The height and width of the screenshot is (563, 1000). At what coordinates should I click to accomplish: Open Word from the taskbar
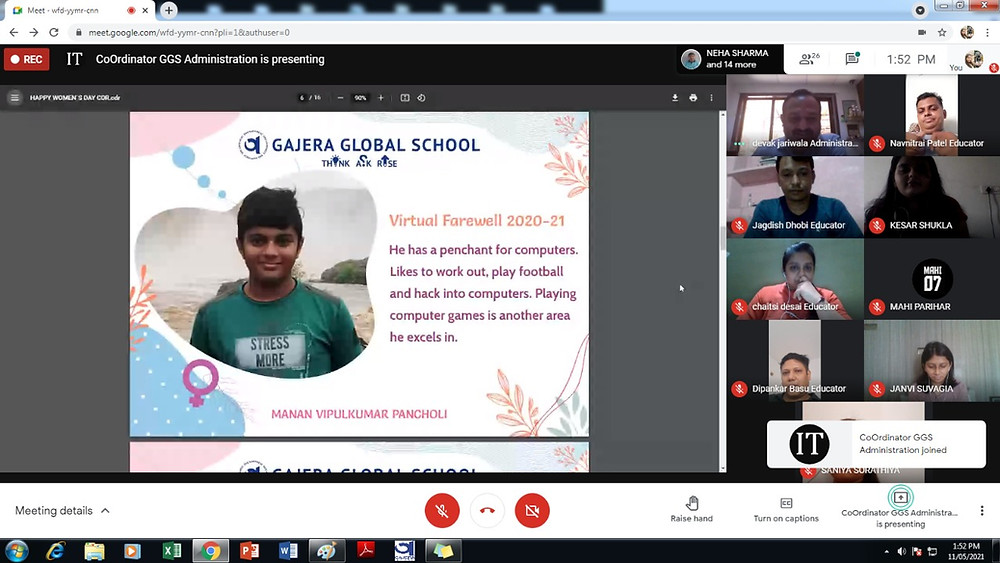[x=288, y=550]
